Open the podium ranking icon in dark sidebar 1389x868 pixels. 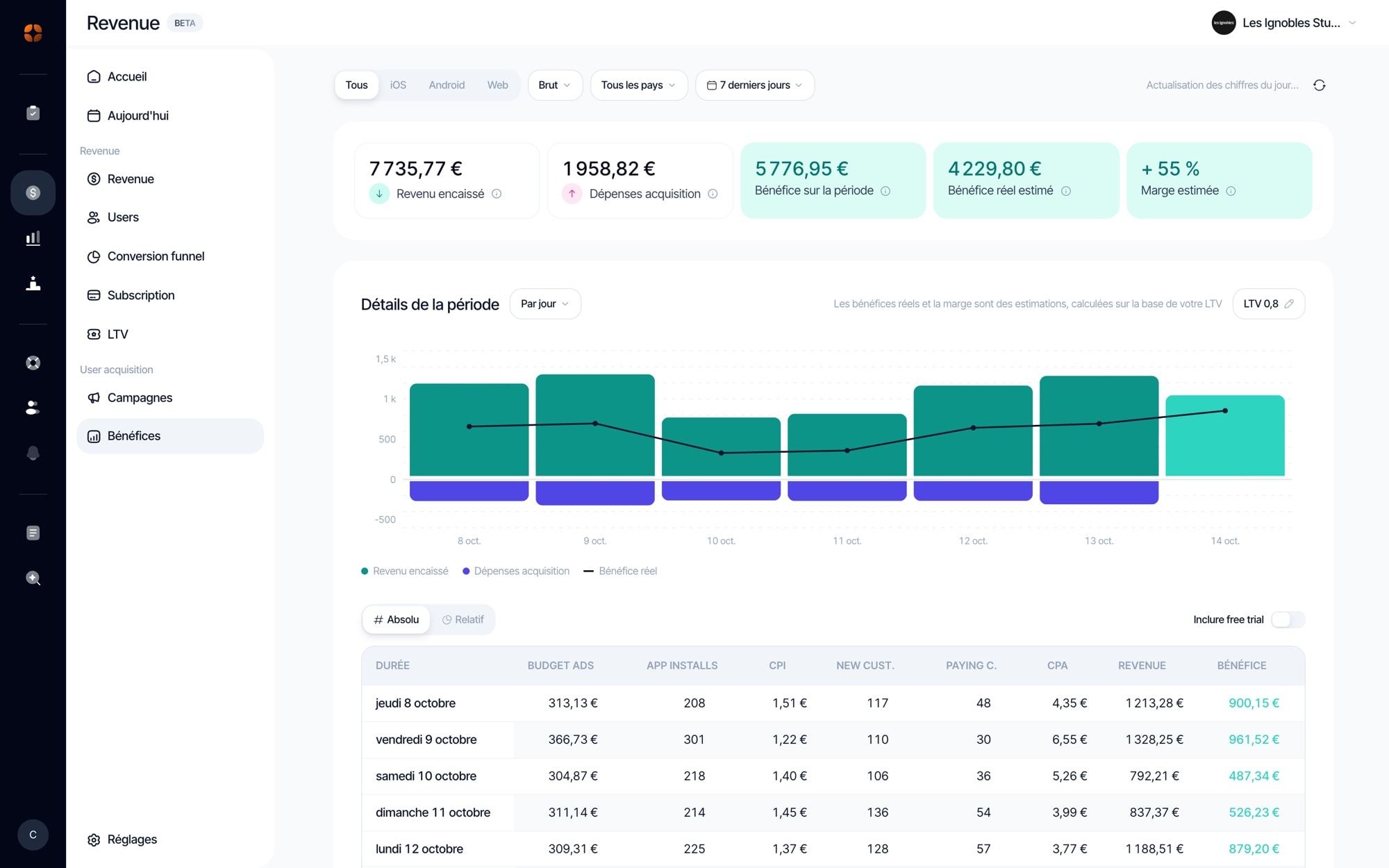pyautogui.click(x=33, y=283)
